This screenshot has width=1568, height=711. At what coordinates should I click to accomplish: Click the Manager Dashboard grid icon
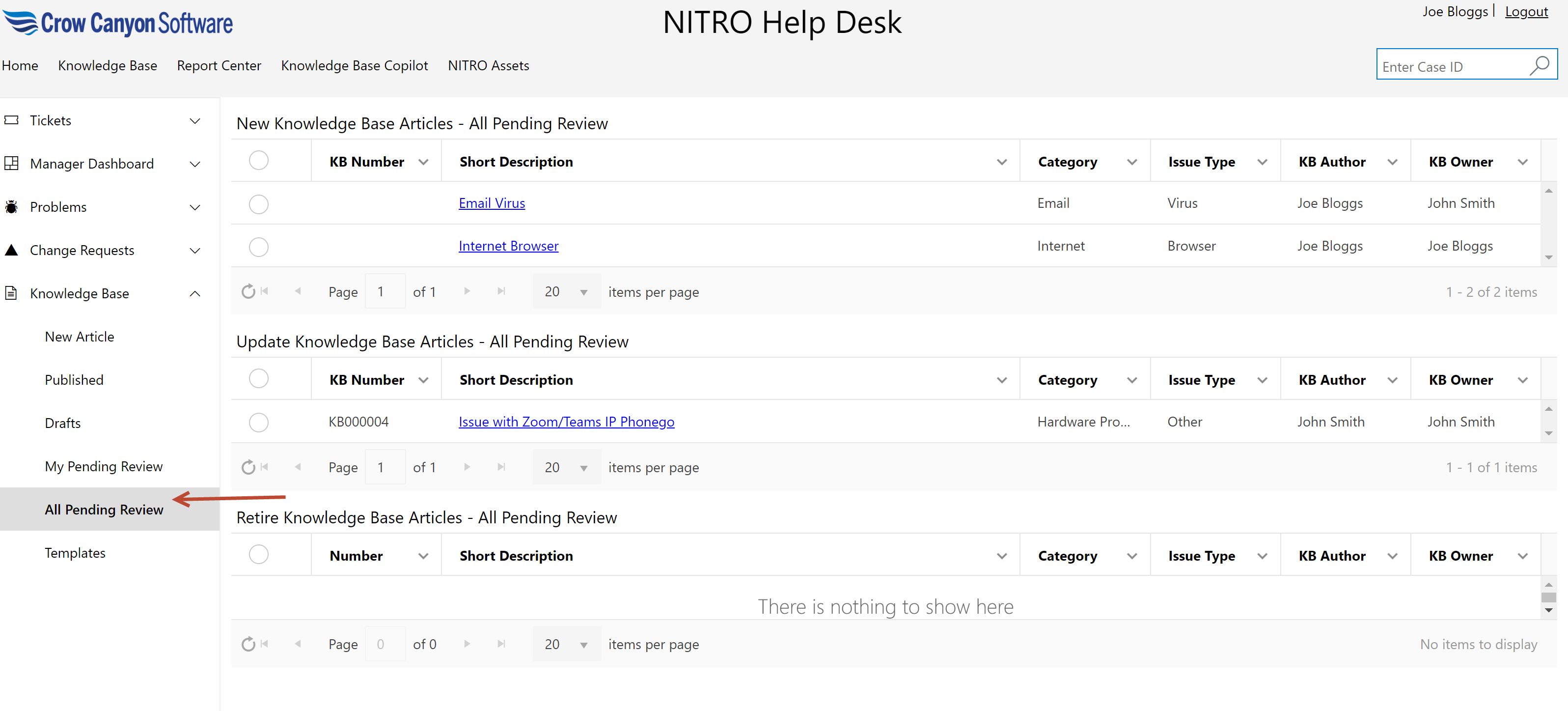pos(12,163)
